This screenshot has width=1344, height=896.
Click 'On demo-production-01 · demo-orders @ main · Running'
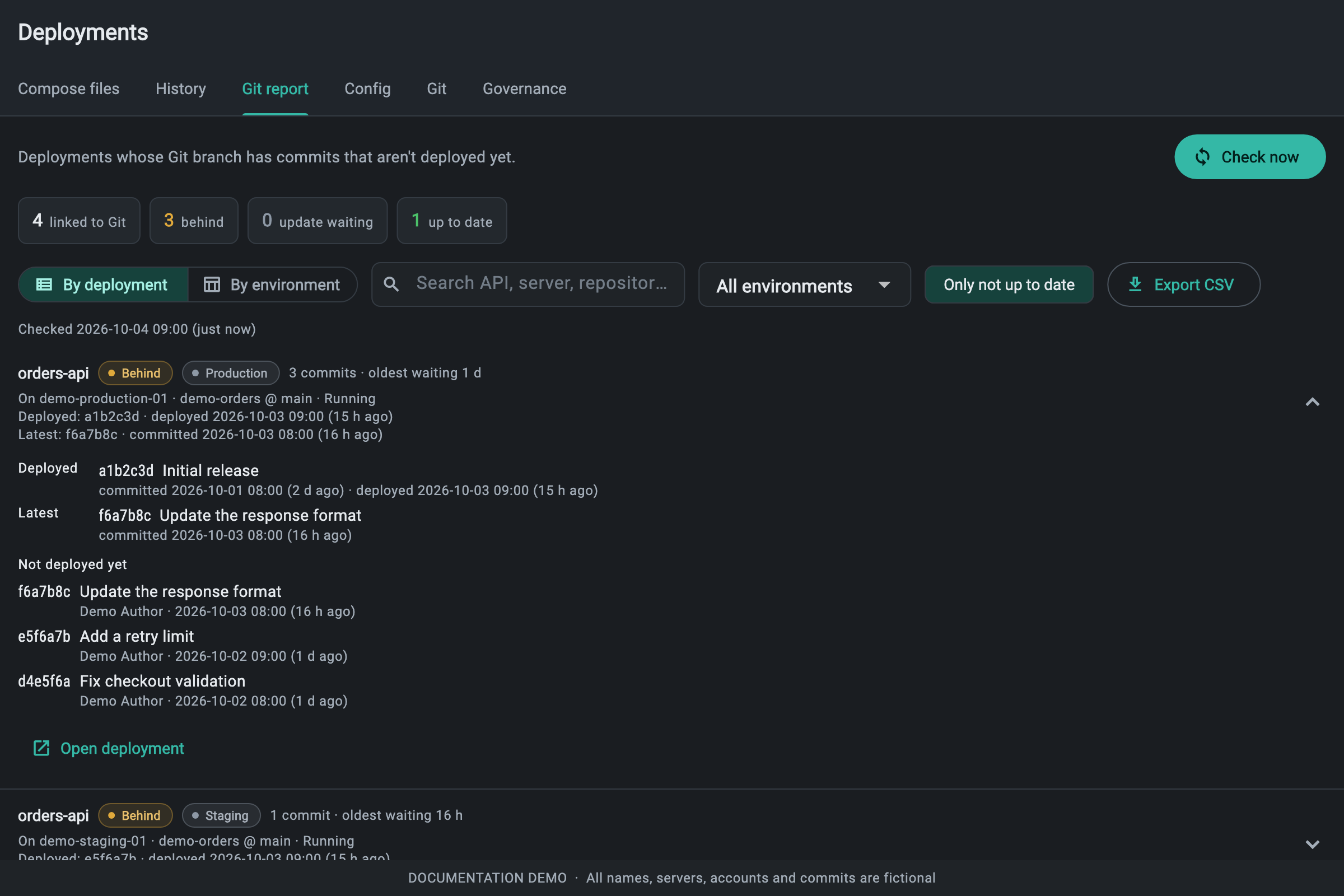tap(197, 398)
